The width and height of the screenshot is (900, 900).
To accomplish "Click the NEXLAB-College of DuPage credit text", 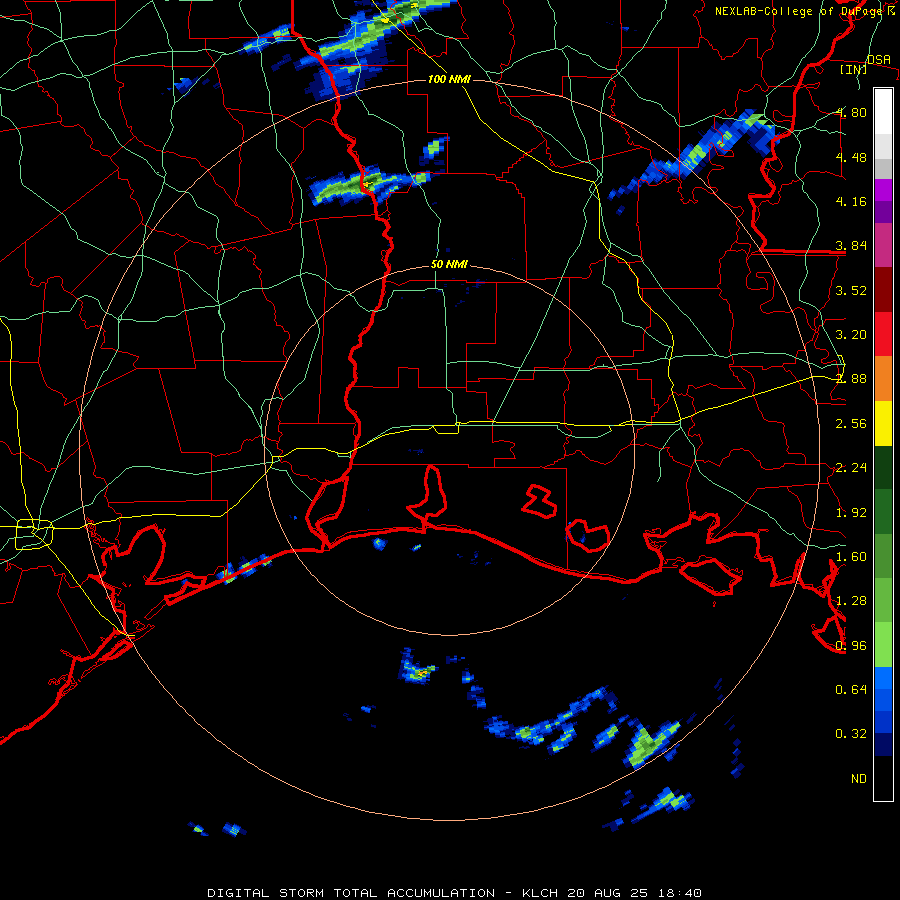I will click(800, 11).
